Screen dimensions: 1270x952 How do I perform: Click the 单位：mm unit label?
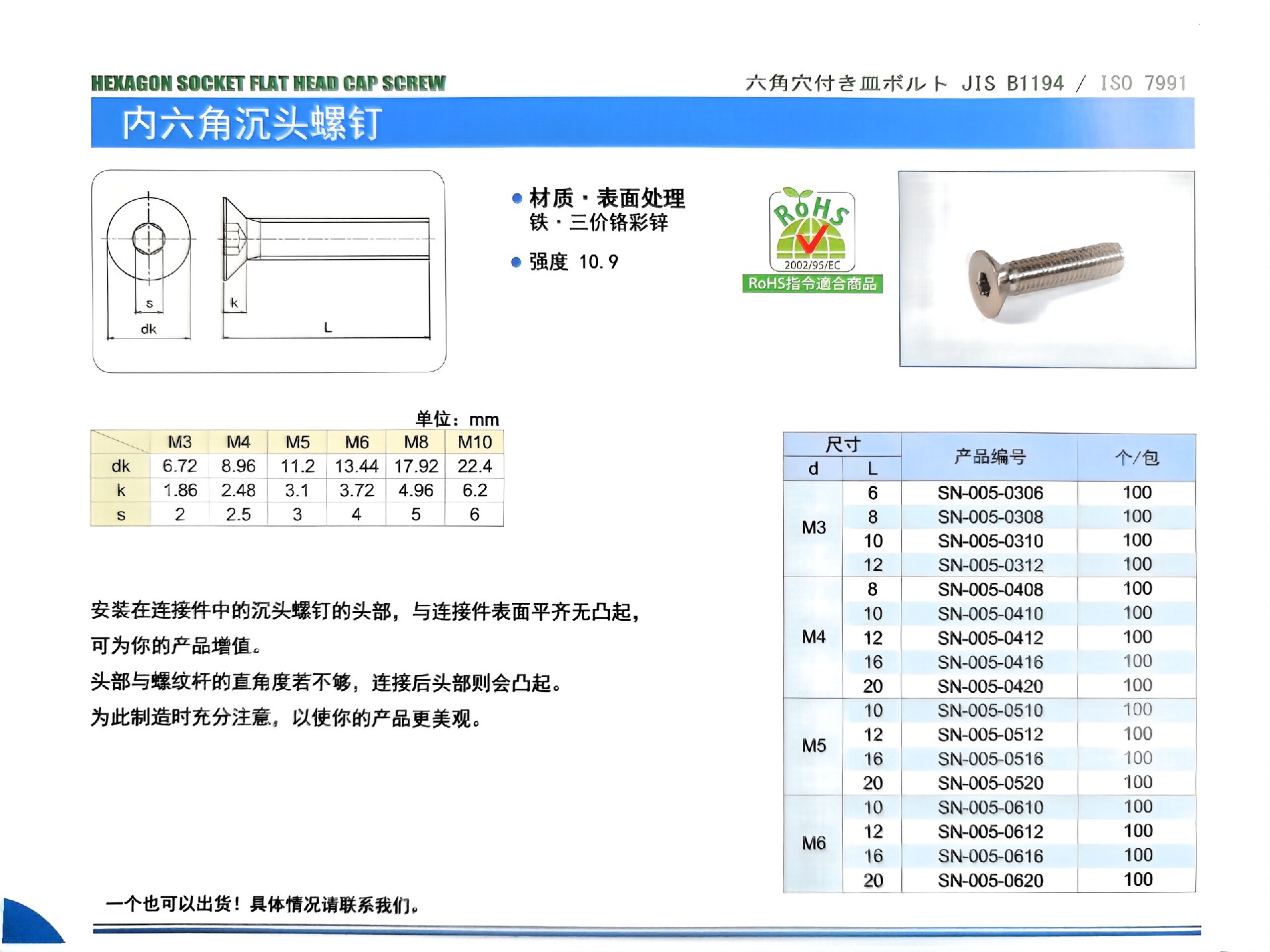coord(457,419)
